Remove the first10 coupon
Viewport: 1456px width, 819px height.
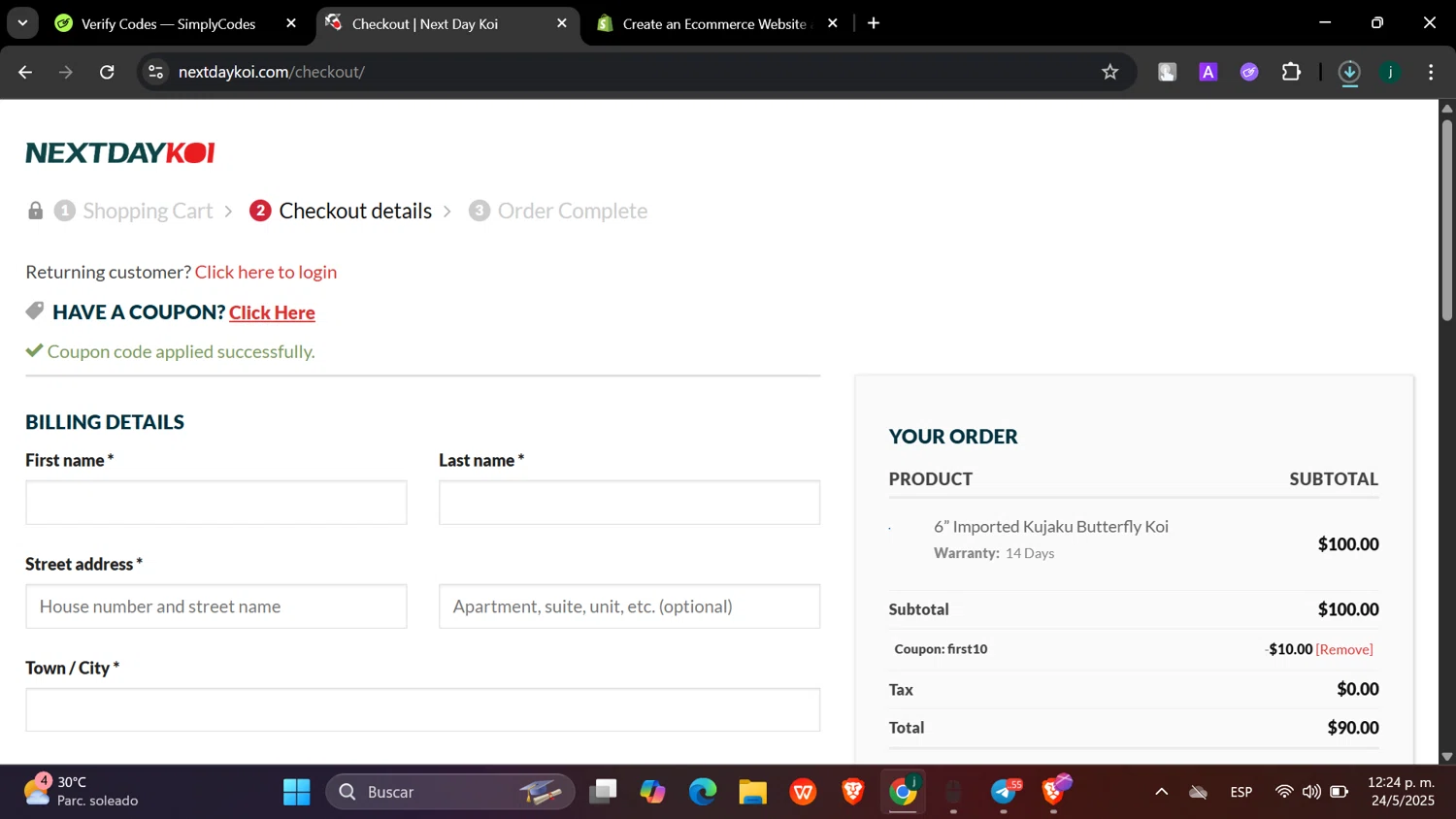pyautogui.click(x=1344, y=649)
